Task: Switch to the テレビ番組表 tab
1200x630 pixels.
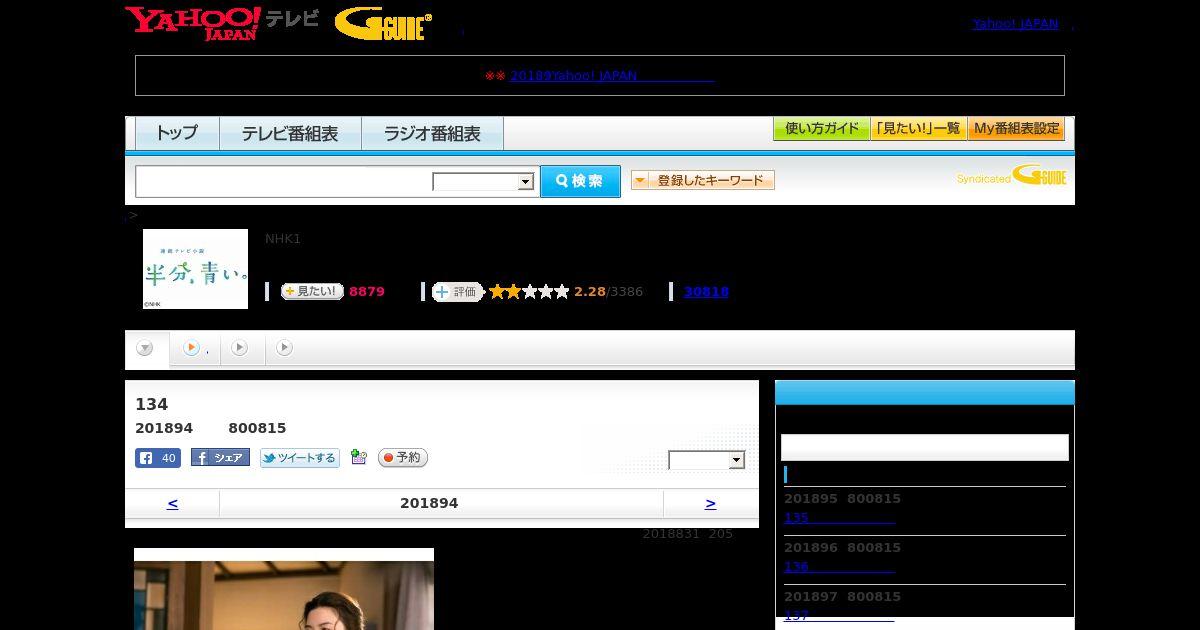Action: pyautogui.click(x=290, y=133)
